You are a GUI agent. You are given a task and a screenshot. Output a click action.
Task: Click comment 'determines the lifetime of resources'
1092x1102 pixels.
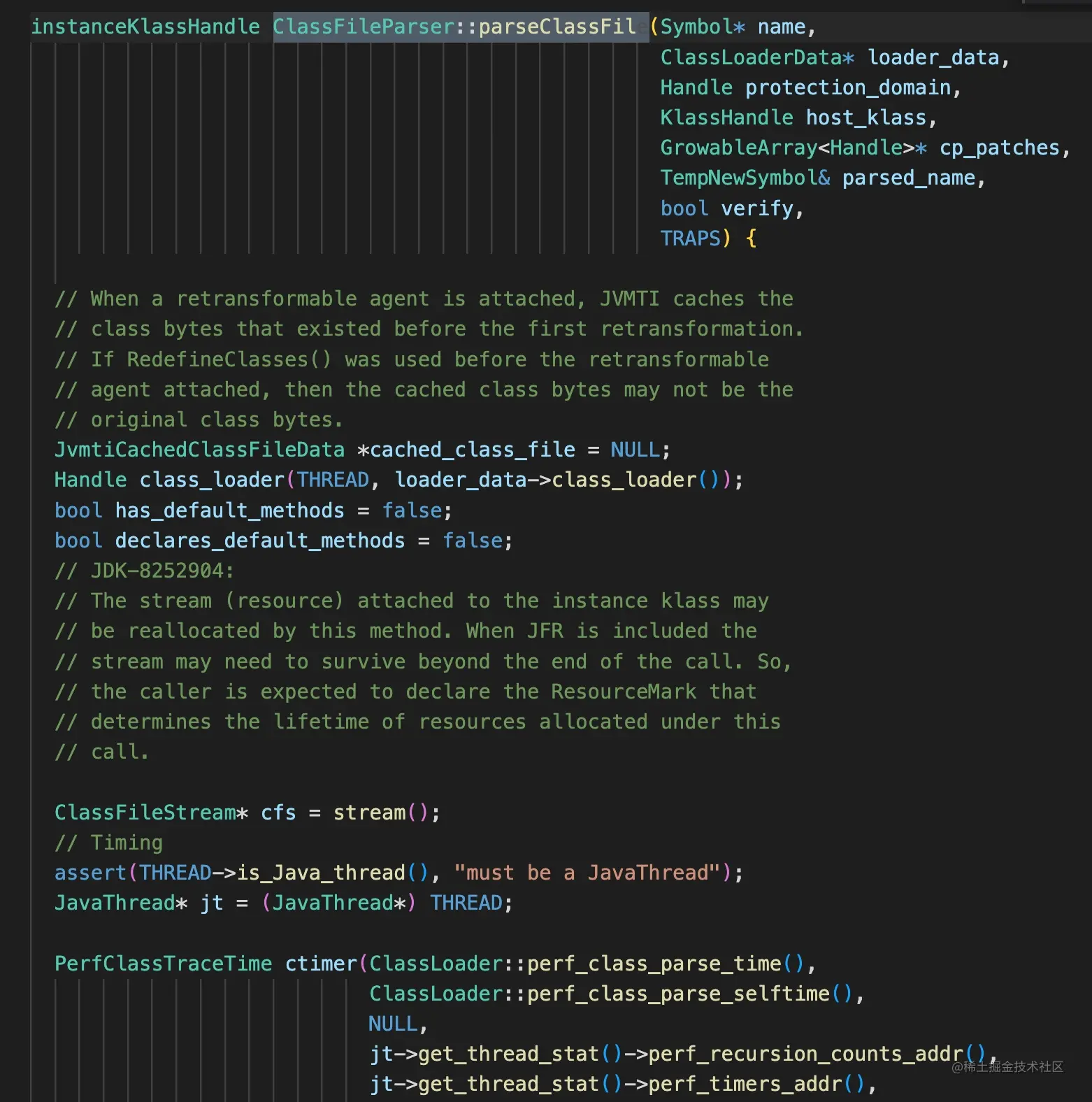click(x=418, y=722)
